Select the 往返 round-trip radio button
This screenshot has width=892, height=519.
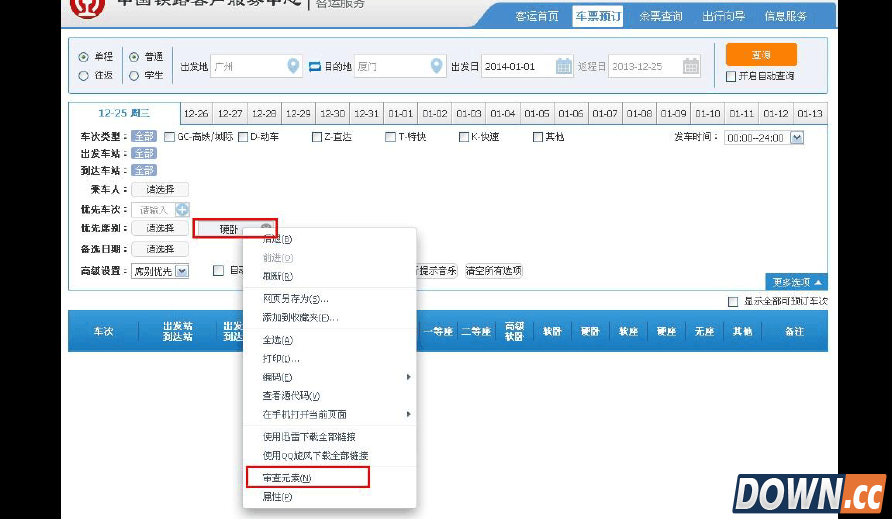84,76
